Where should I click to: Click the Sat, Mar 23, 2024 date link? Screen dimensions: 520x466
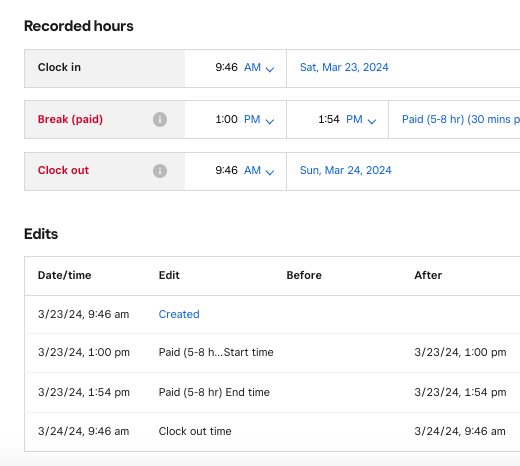(344, 68)
